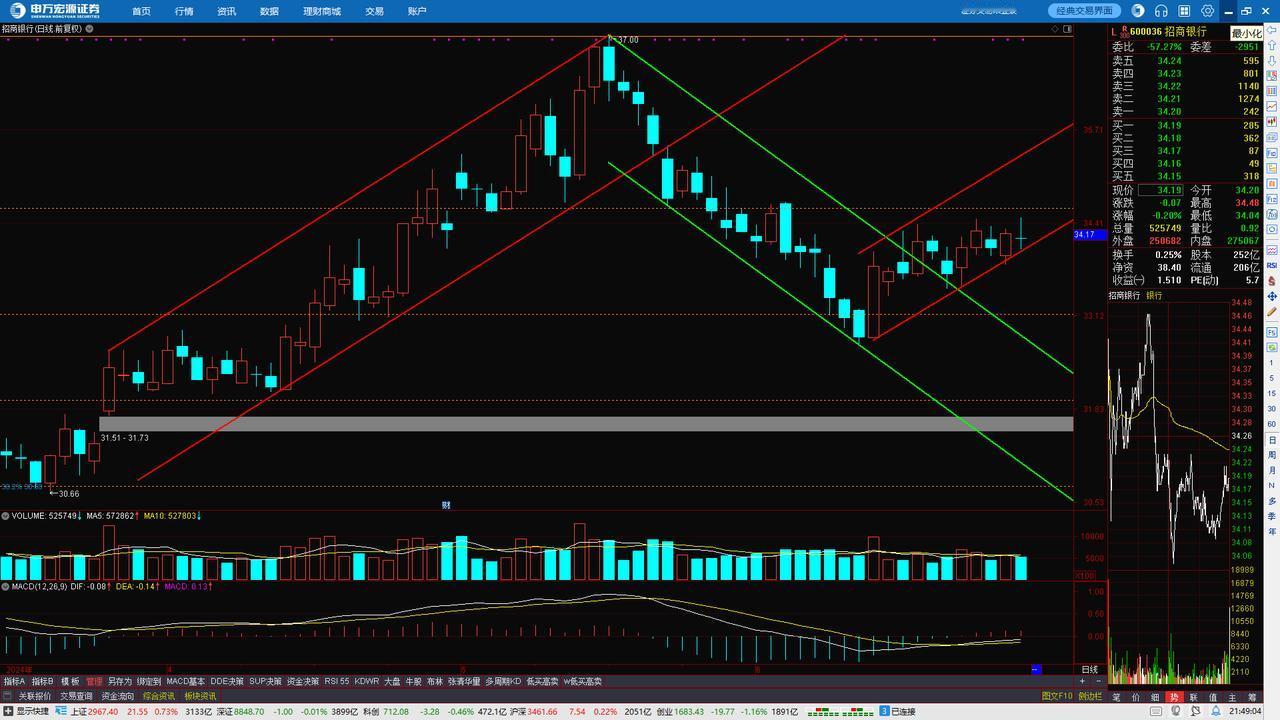Screen dimensions: 1280x720
Task: Select the 季 quarterly period
Action: coord(1272,516)
